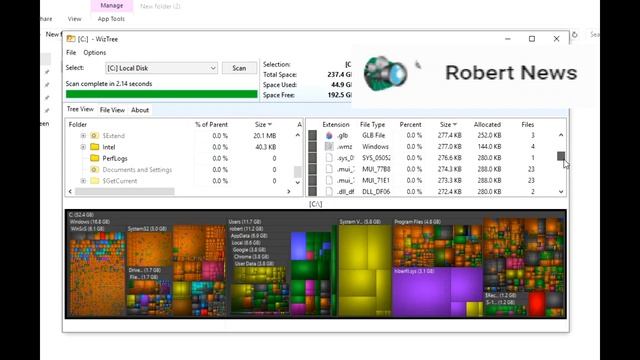
Task: Click the SYS_0505 row color swatch
Action: tap(313, 158)
